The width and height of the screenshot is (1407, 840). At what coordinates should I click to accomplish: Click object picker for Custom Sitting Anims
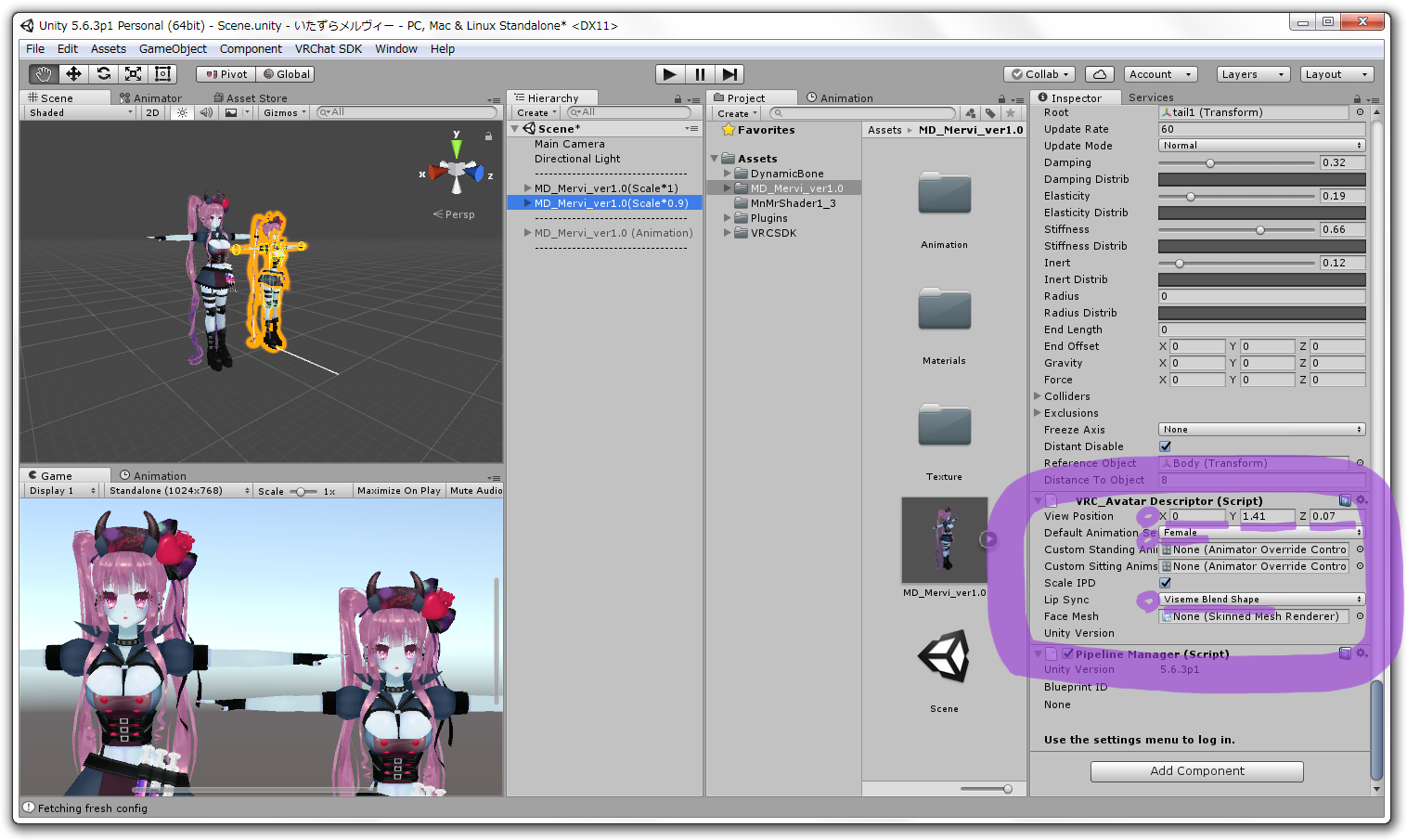[x=1360, y=566]
